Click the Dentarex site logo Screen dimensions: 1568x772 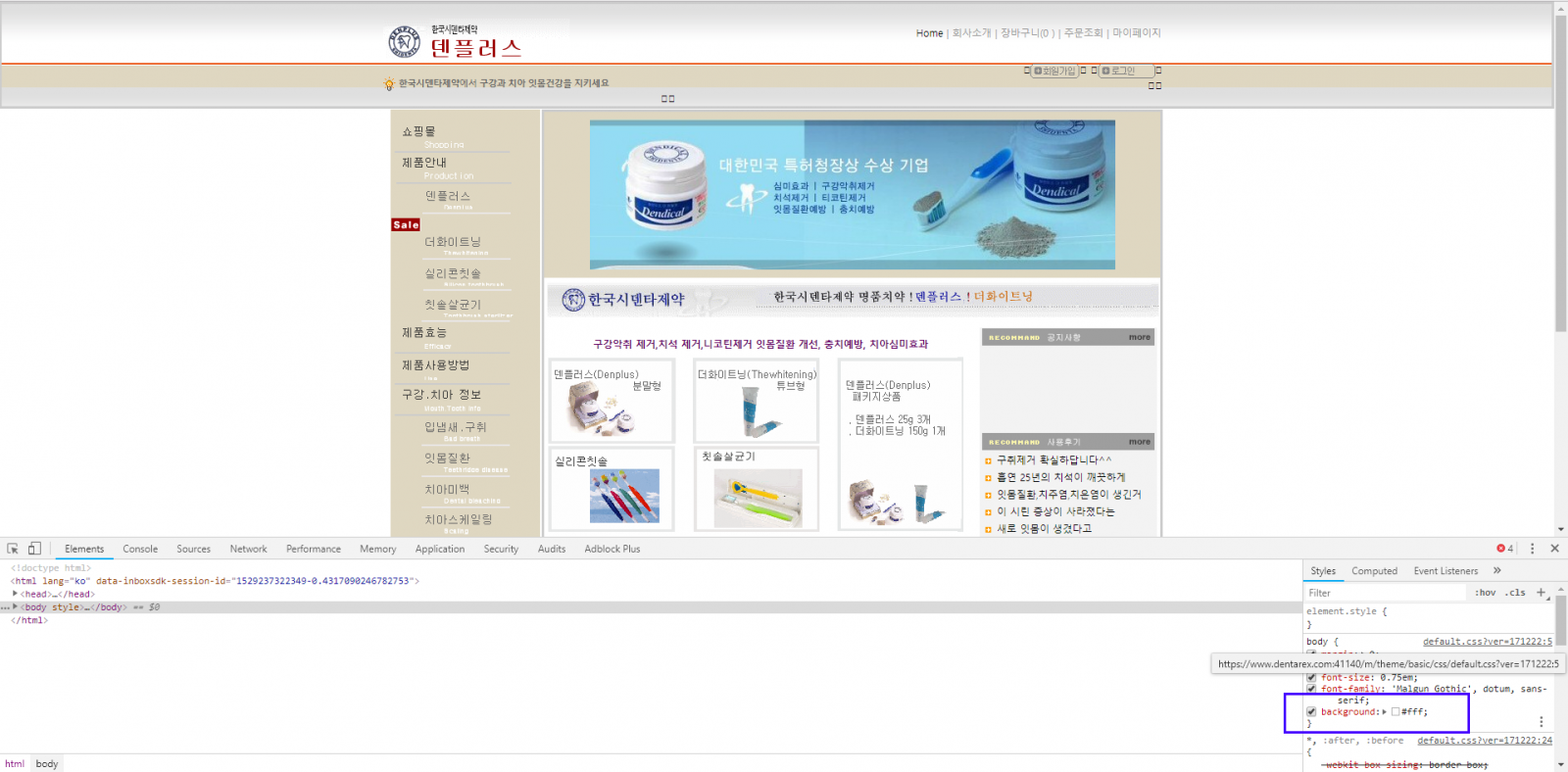[x=456, y=42]
